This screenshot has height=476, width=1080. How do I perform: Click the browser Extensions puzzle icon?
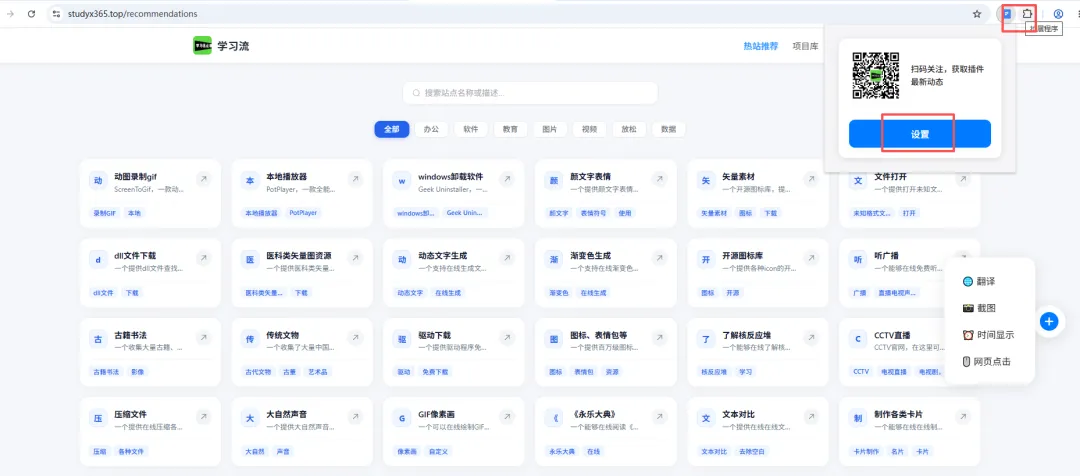1028,14
